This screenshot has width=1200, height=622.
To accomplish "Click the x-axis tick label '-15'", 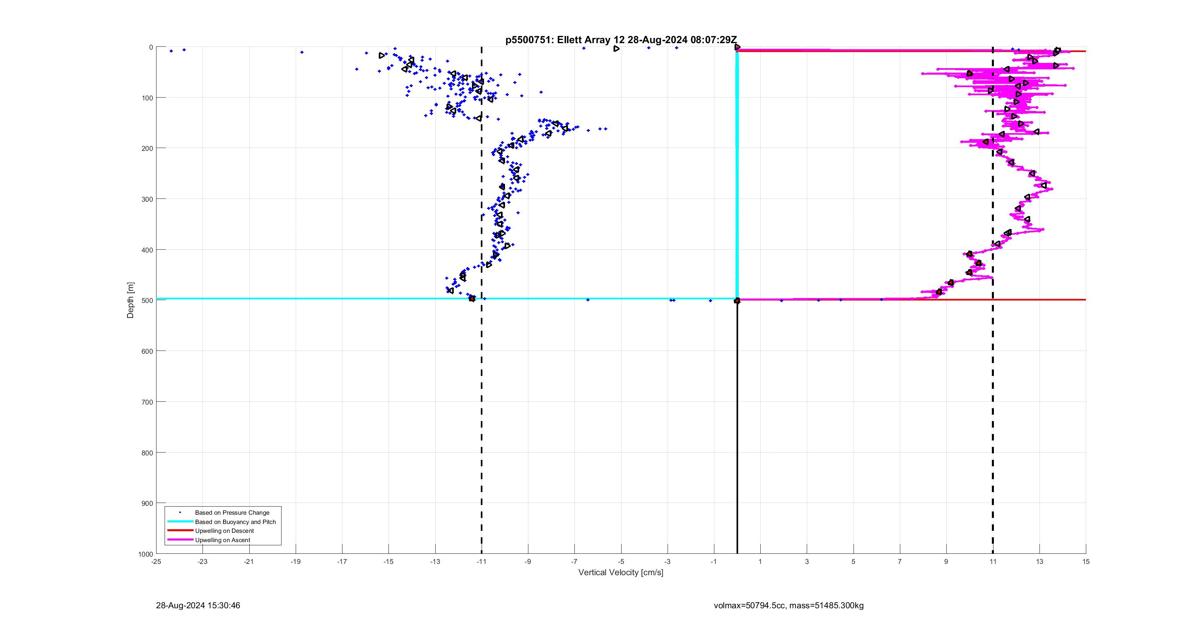I will pyautogui.click(x=388, y=561).
